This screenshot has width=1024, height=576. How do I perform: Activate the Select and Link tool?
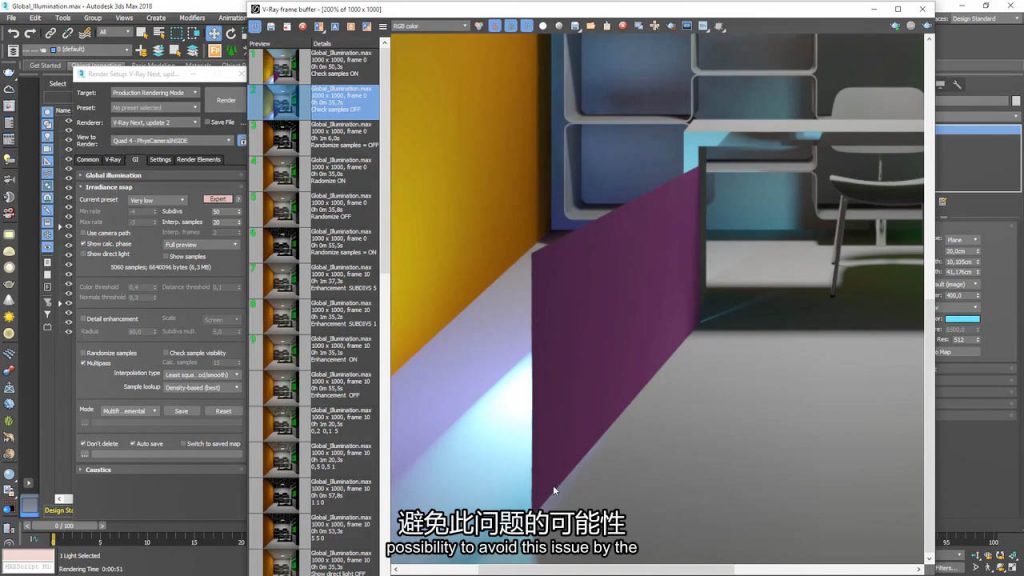(x=50, y=33)
